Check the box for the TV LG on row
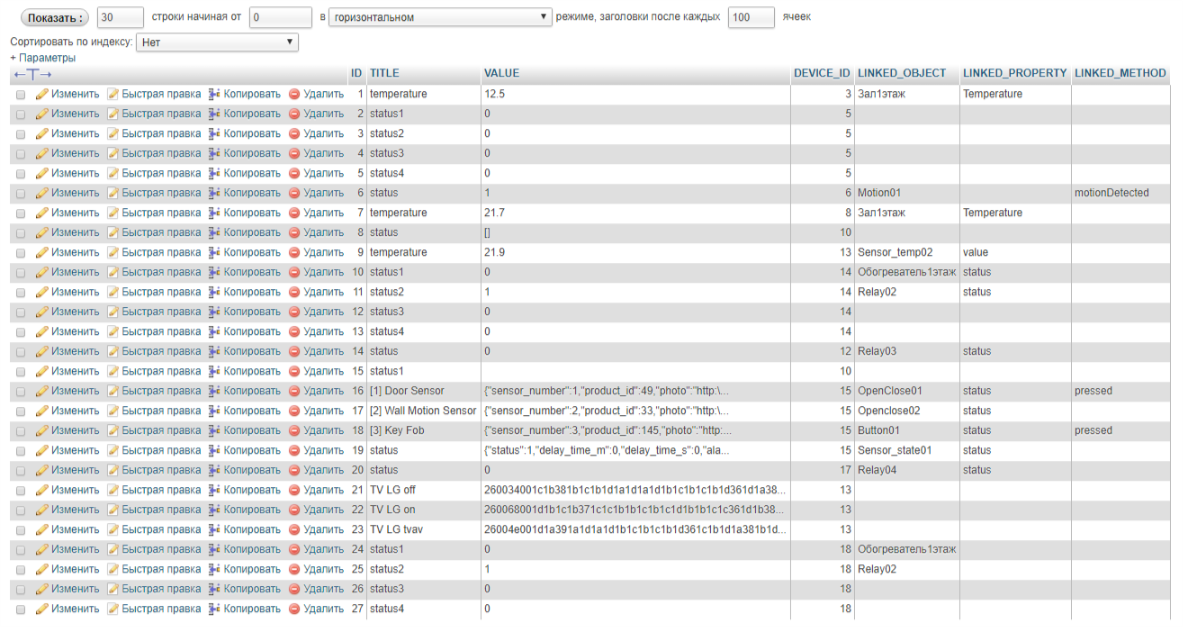The width and height of the screenshot is (1183, 627). (x=20, y=511)
